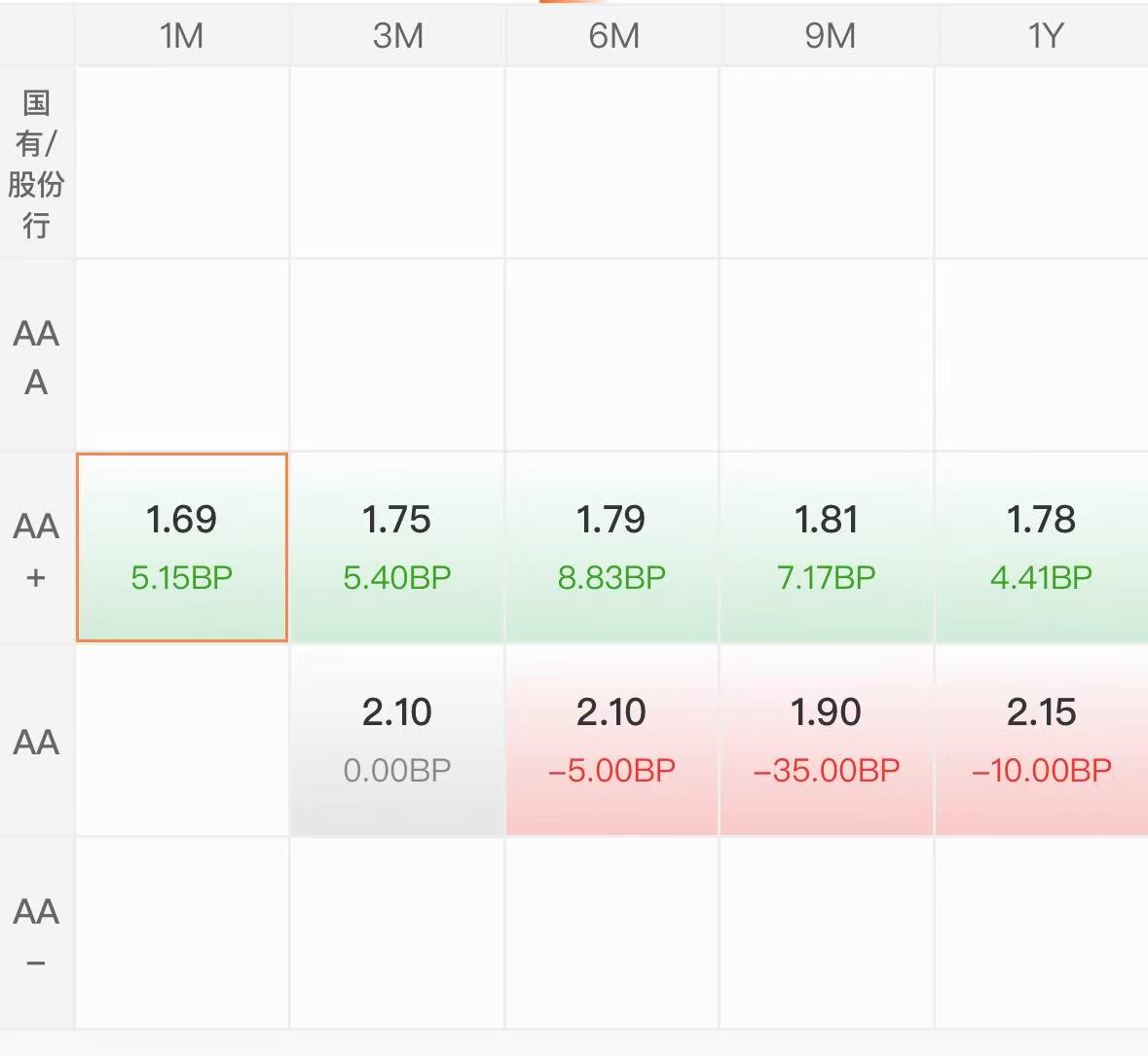This screenshot has height=1056, width=1148.
Task: Select the AA+ 9M cell showing 1.81
Action: click(x=827, y=547)
